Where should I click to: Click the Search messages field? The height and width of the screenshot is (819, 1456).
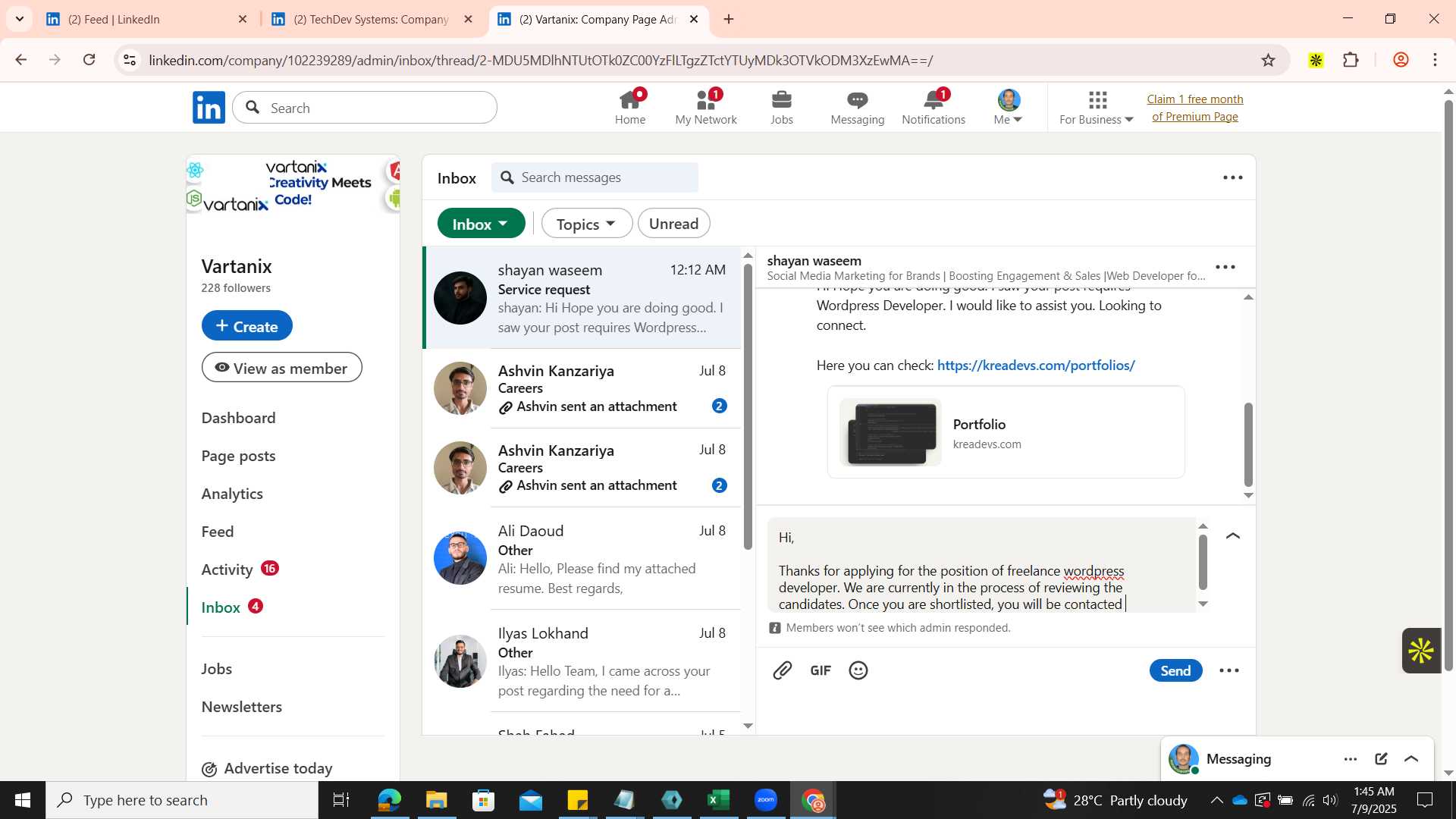[x=595, y=177]
